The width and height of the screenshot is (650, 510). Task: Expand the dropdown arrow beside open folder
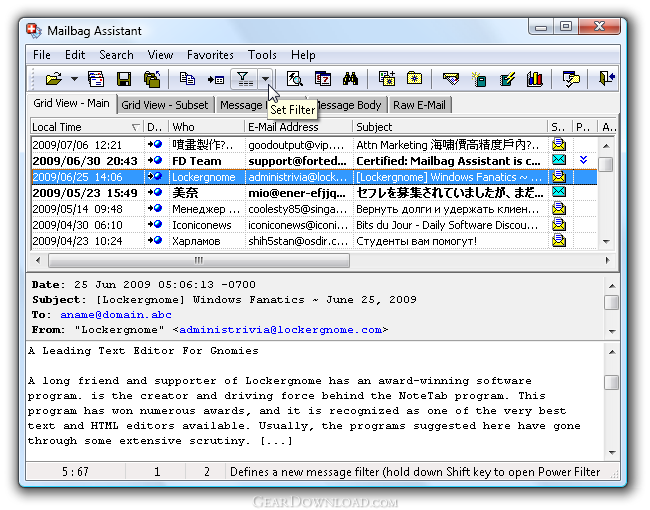click(74, 78)
